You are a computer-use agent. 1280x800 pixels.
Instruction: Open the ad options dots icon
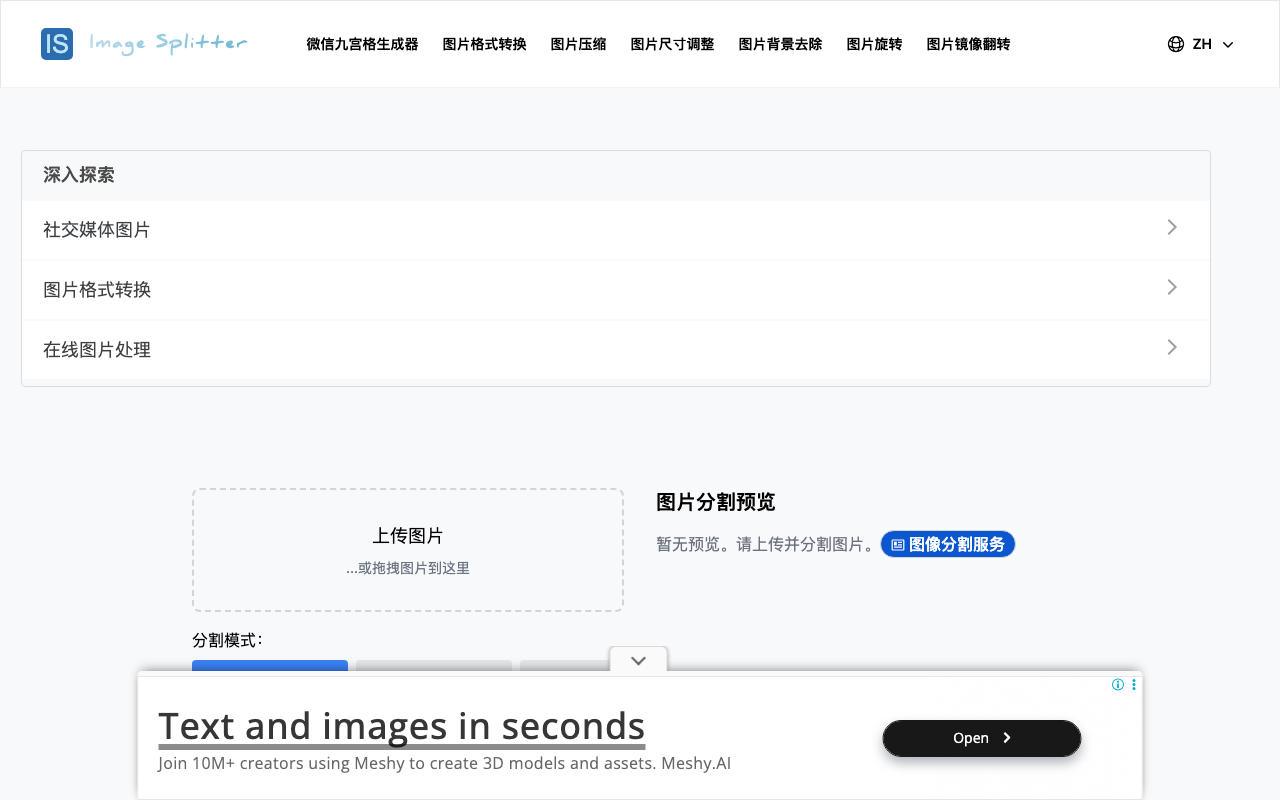[x=1134, y=685]
